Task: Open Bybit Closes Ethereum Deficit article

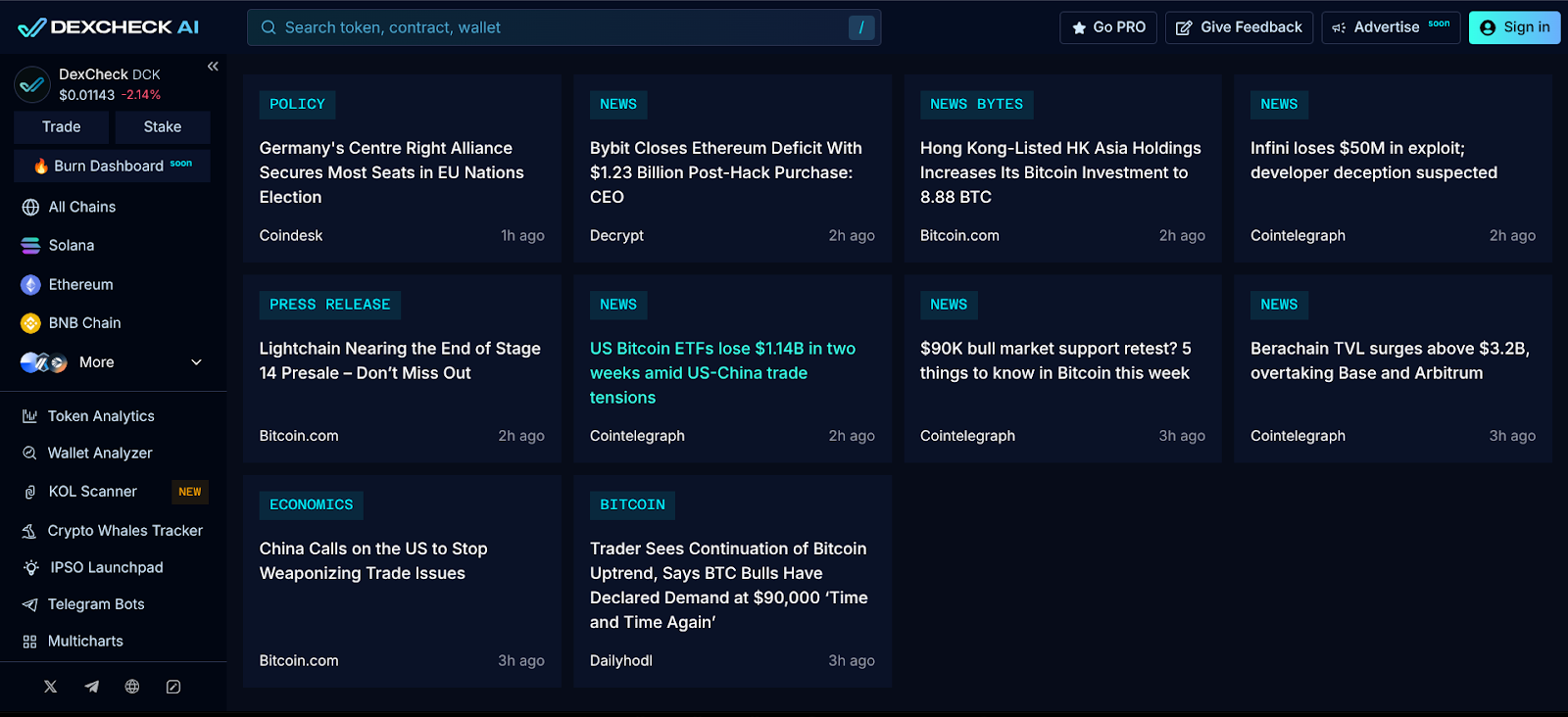Action: point(726,172)
